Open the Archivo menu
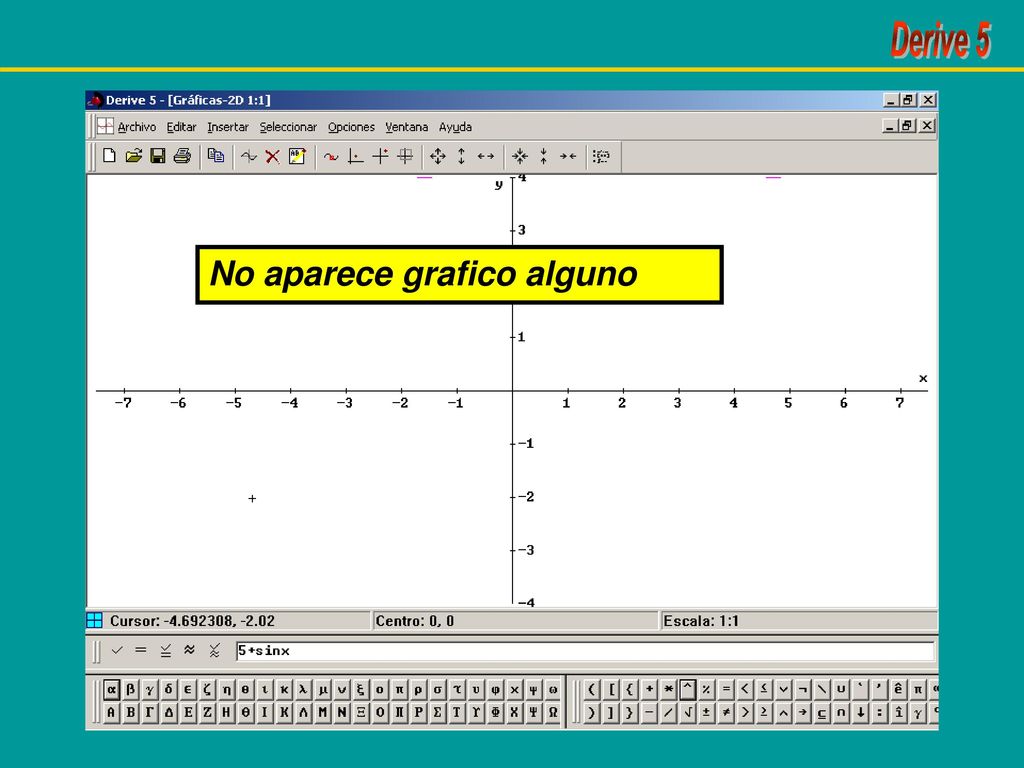 click(x=136, y=127)
